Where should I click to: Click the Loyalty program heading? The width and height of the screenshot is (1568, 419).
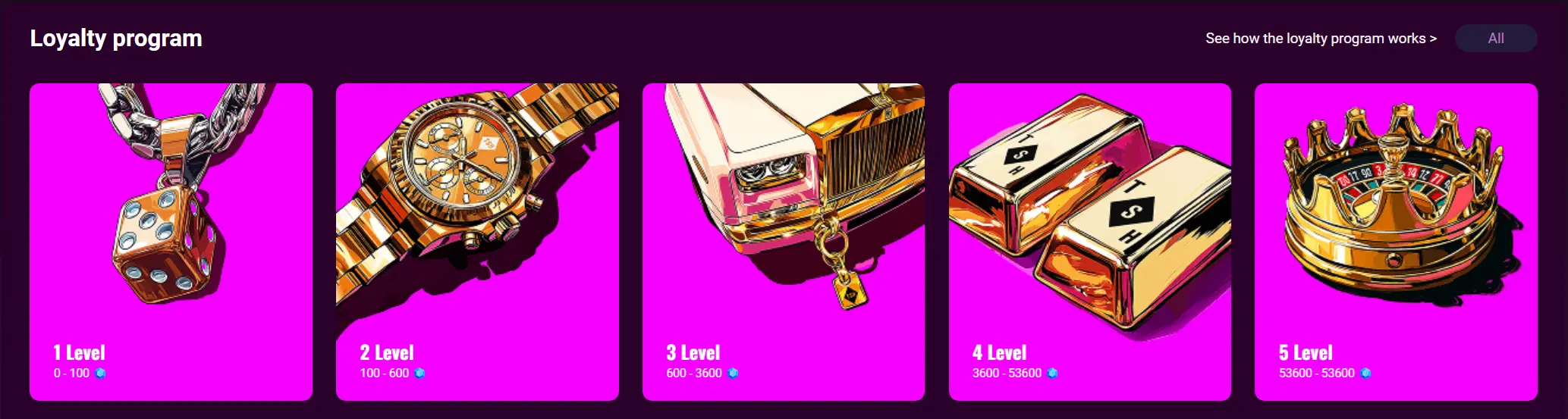[x=116, y=38]
